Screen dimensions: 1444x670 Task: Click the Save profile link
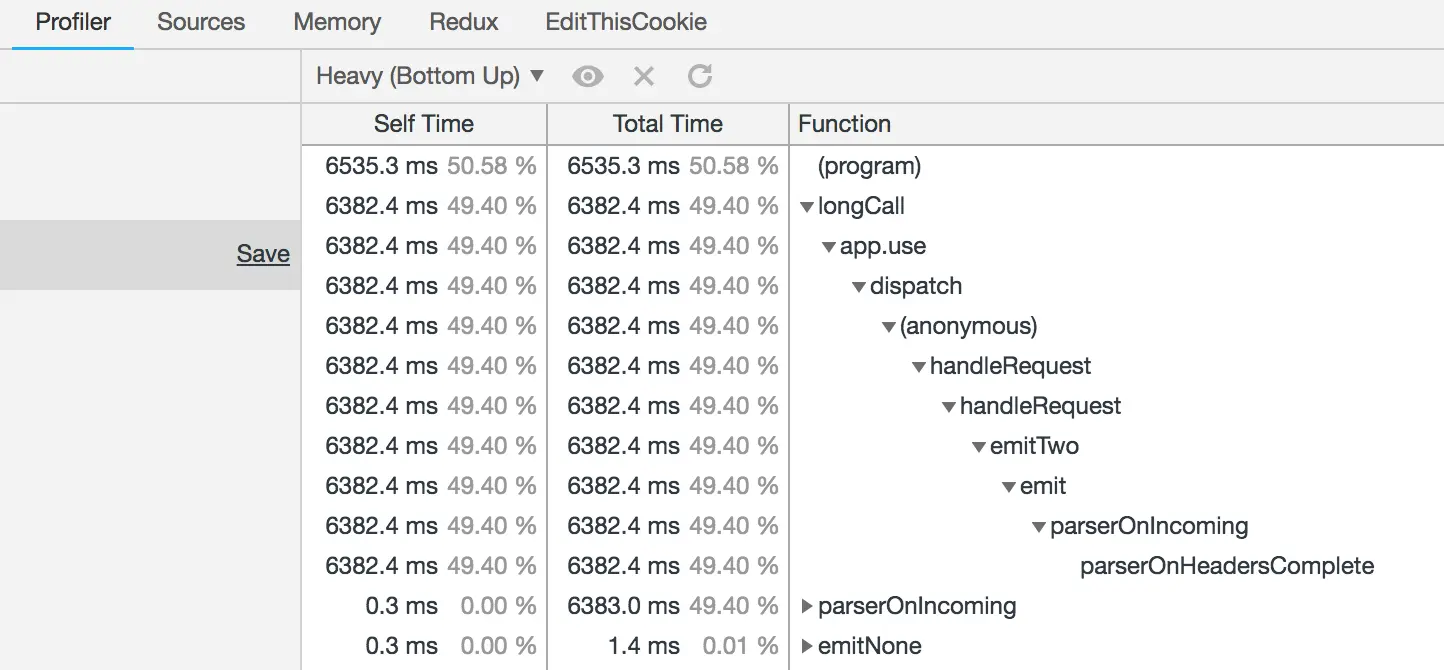tap(263, 255)
